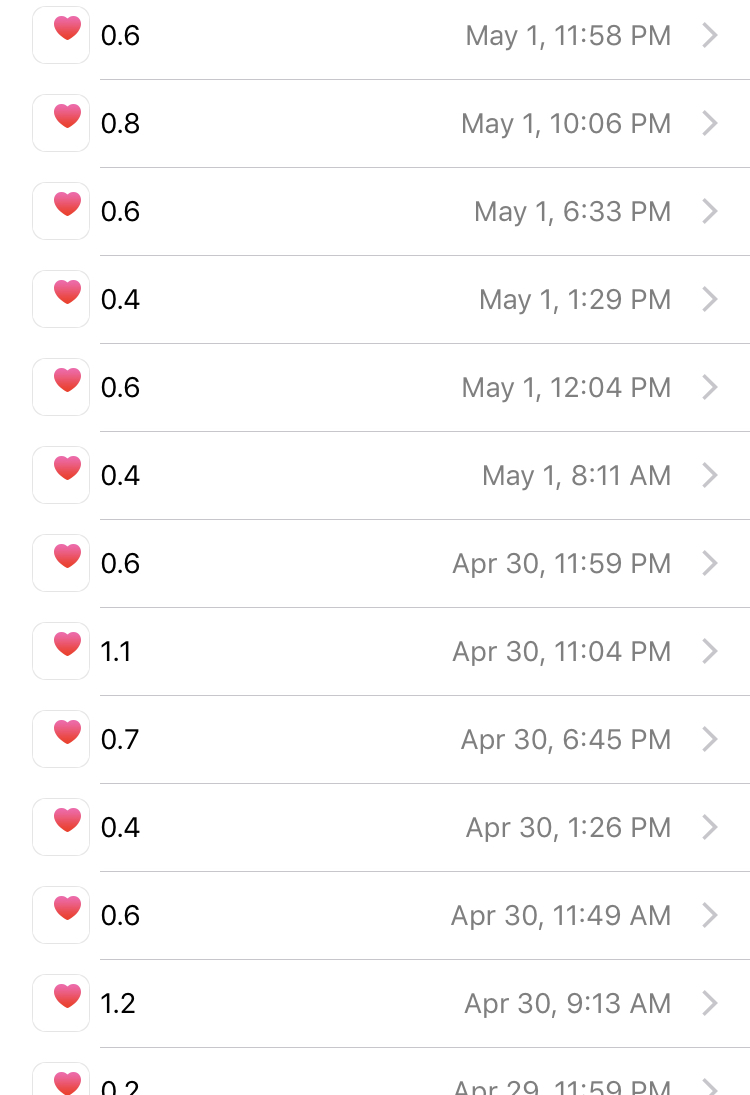The width and height of the screenshot is (750, 1095).
Task: Expand the Apr 30, 1:26 PM entry chevron
Action: [x=709, y=827]
